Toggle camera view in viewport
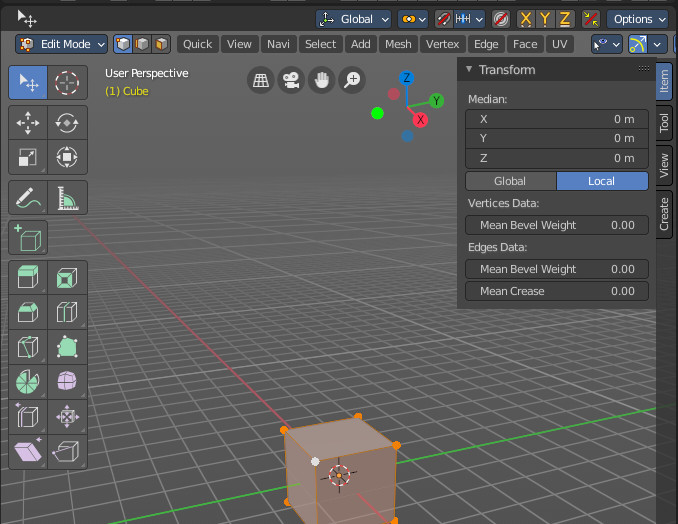Screen dimensions: 678x524 pyautogui.click(x=291, y=80)
